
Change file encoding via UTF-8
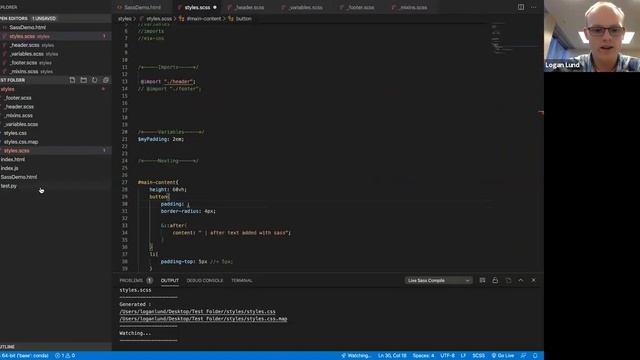(x=447, y=356)
